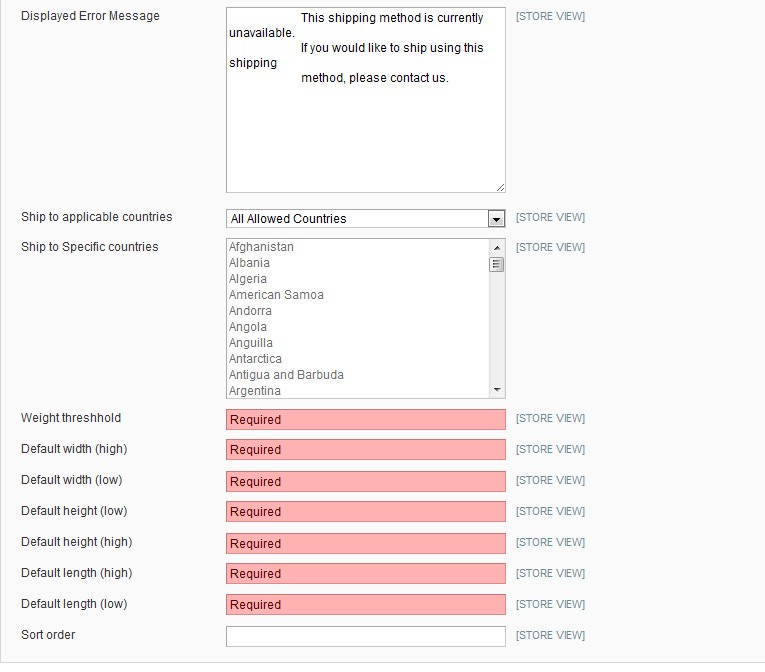Screen dimensions: 765x672
Task: Open the Ship to applicable countries dropdown
Action: (x=365, y=219)
